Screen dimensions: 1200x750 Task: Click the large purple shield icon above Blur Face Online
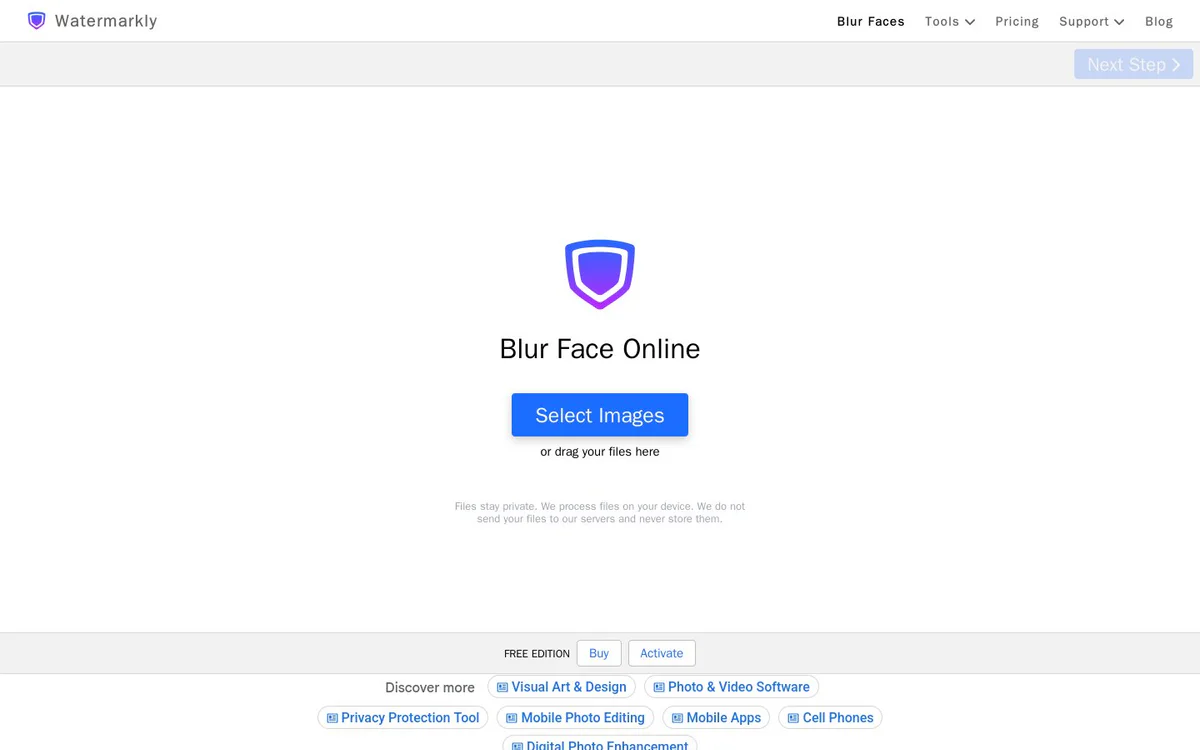[600, 274]
